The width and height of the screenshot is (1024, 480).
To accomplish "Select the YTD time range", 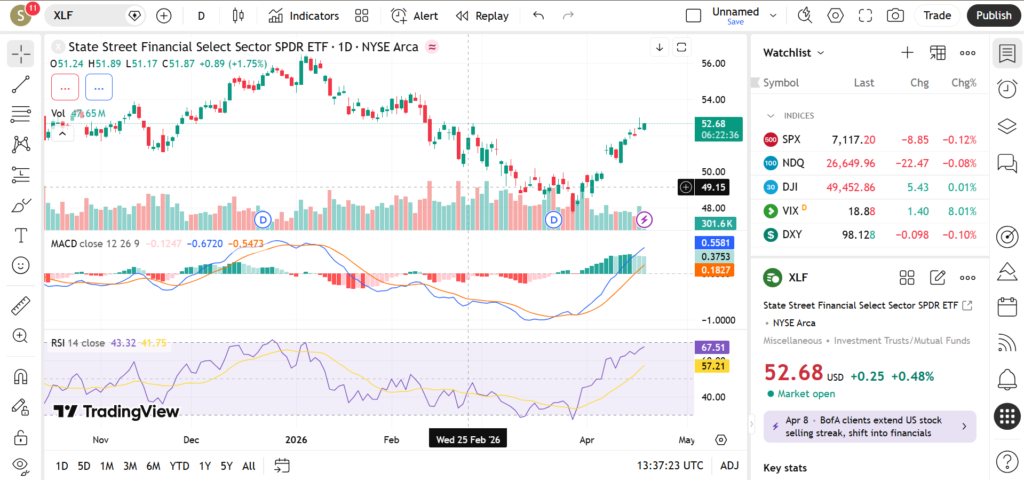I will pyautogui.click(x=179, y=466).
